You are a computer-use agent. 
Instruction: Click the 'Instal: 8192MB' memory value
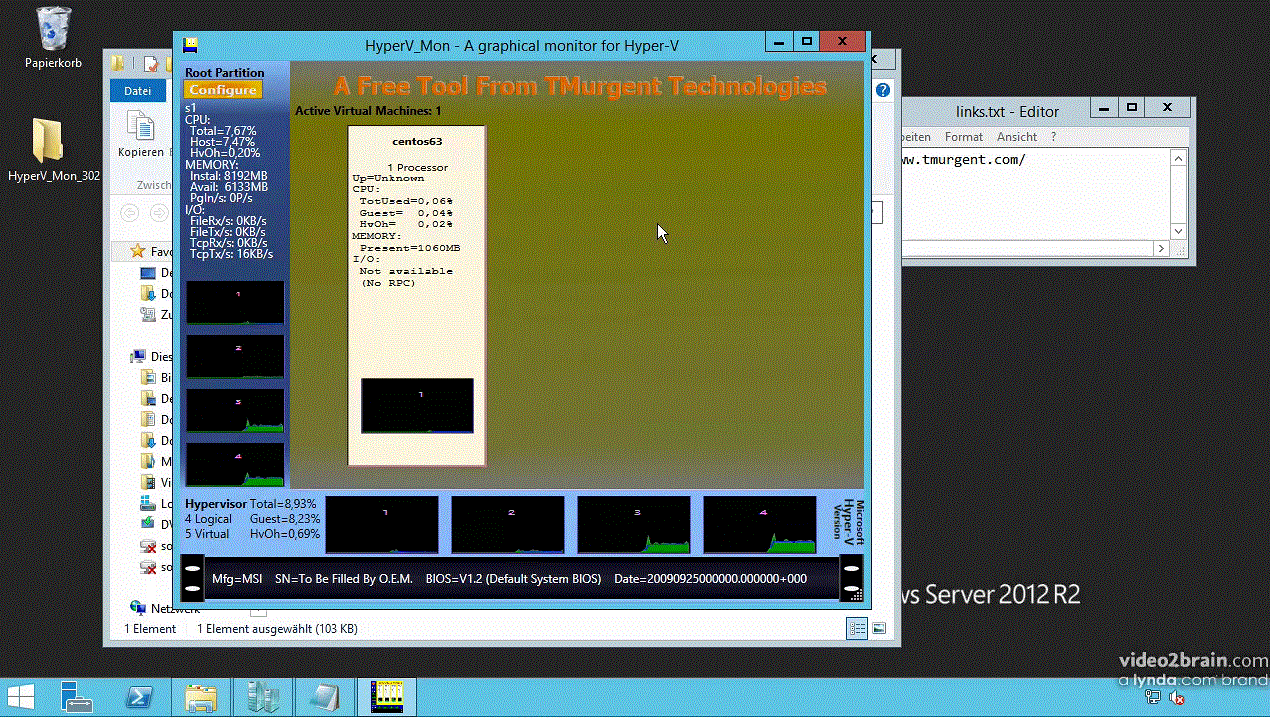(x=229, y=176)
